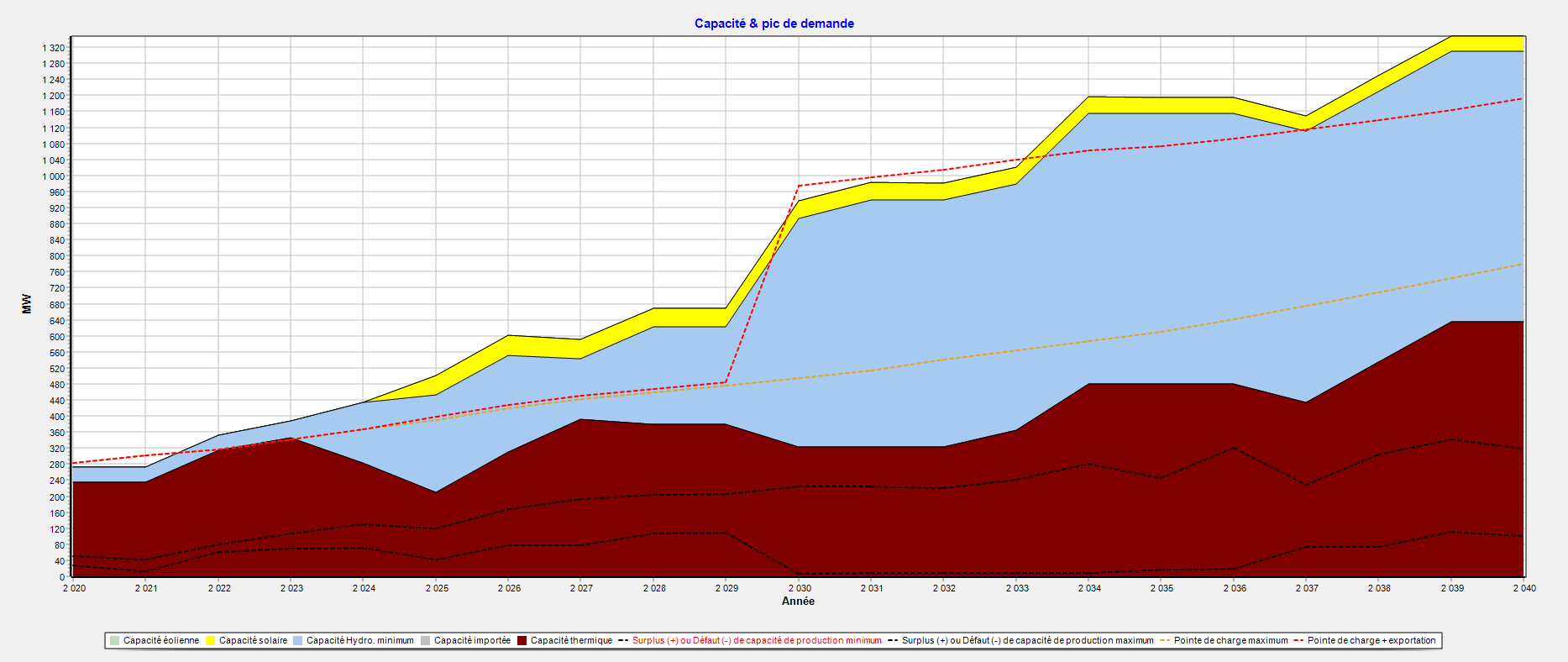Screen dimensions: 1568x662
Task: Click the '2 039' x-axis label
Action: tap(1452, 588)
